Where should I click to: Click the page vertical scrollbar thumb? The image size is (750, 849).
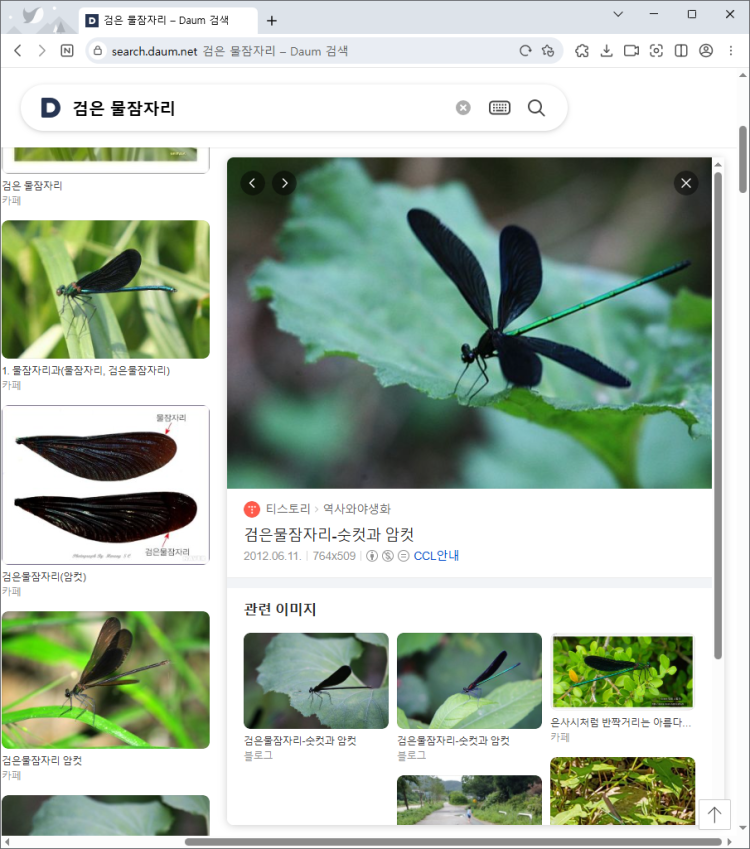click(743, 159)
